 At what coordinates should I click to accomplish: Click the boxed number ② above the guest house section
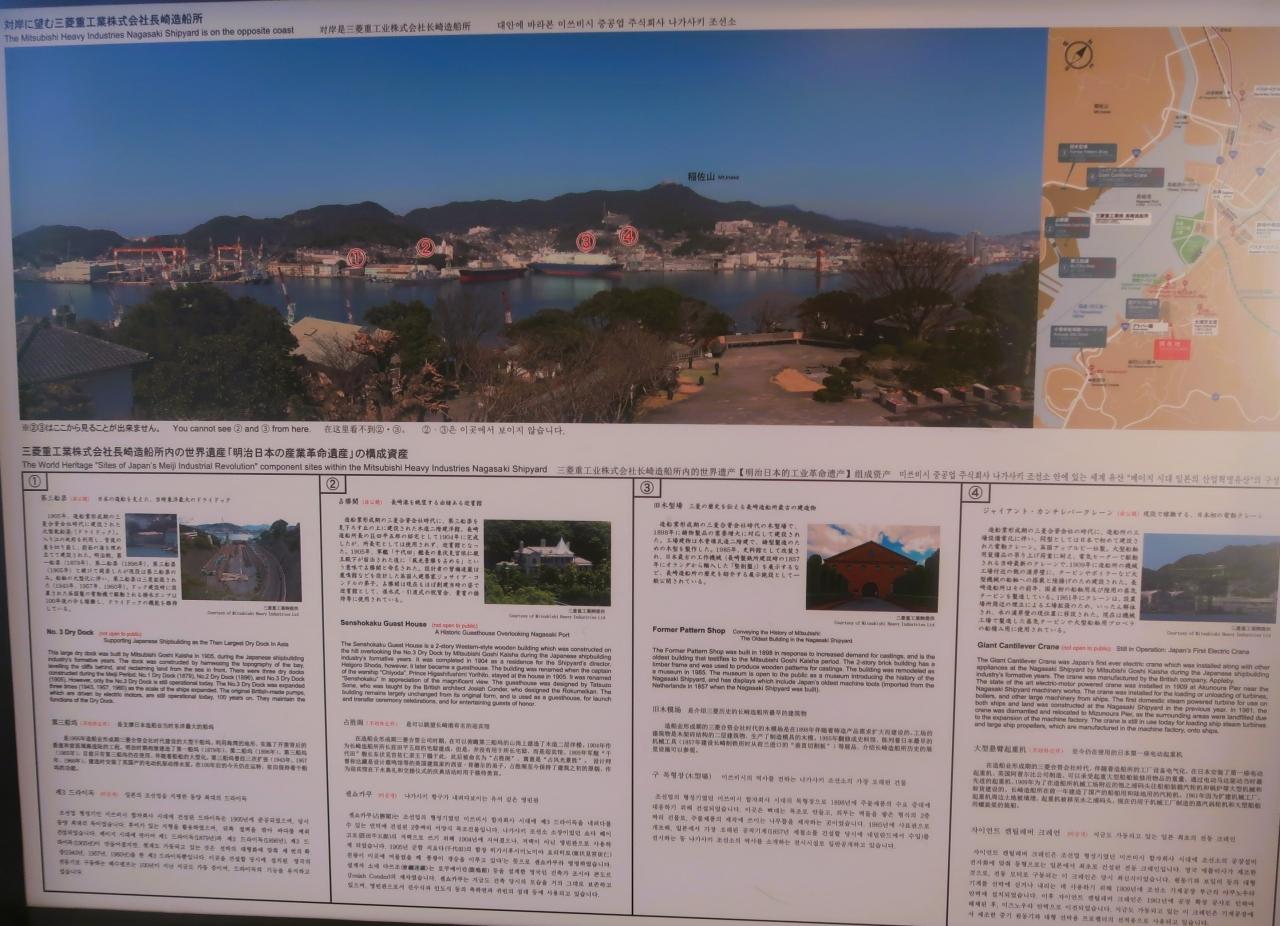[333, 483]
